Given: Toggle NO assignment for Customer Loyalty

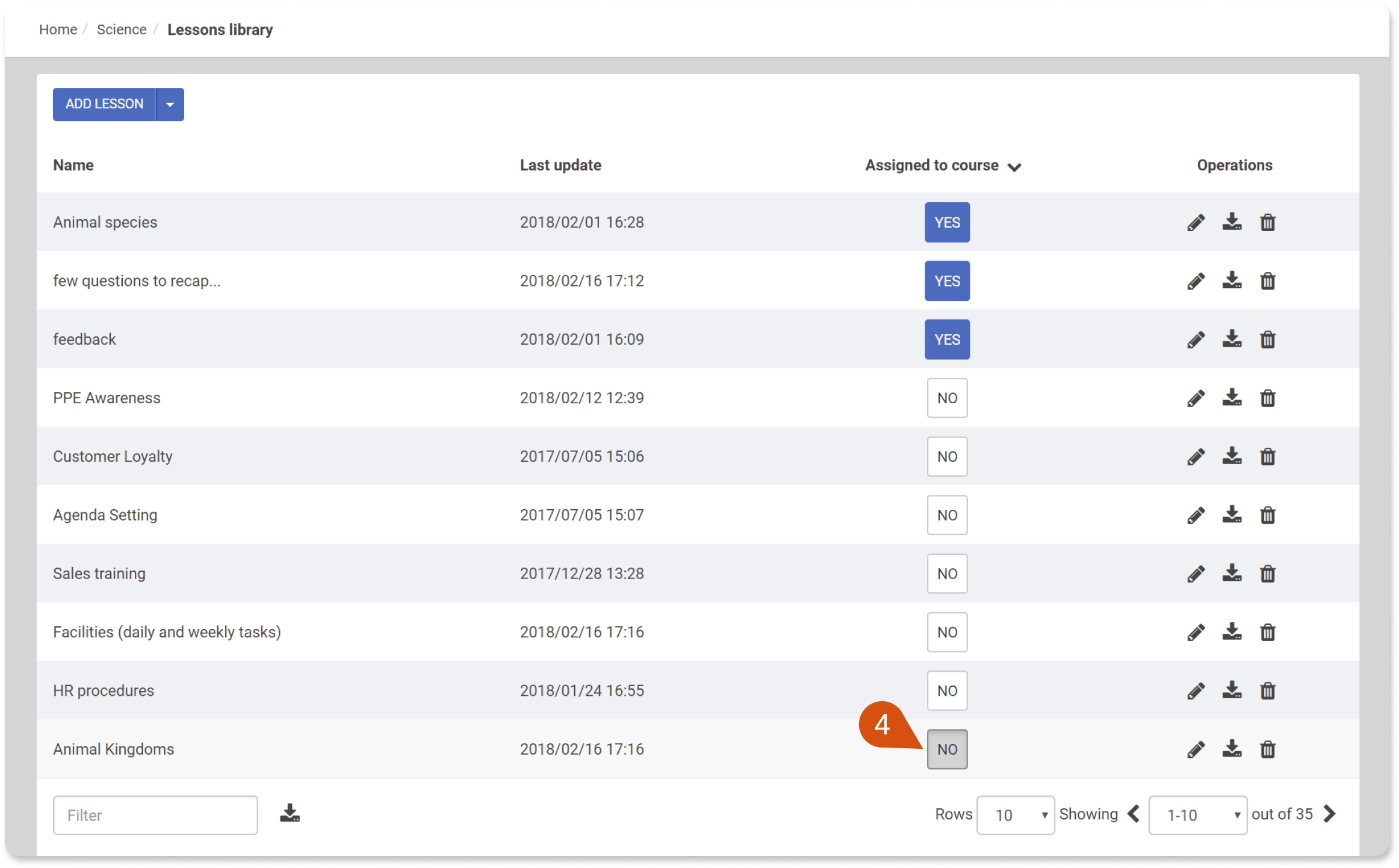Looking at the screenshot, I should tap(947, 456).
